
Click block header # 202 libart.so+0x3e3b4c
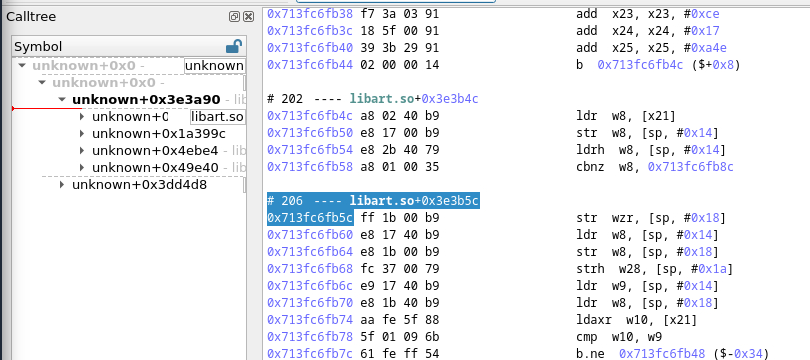pyautogui.click(x=373, y=99)
